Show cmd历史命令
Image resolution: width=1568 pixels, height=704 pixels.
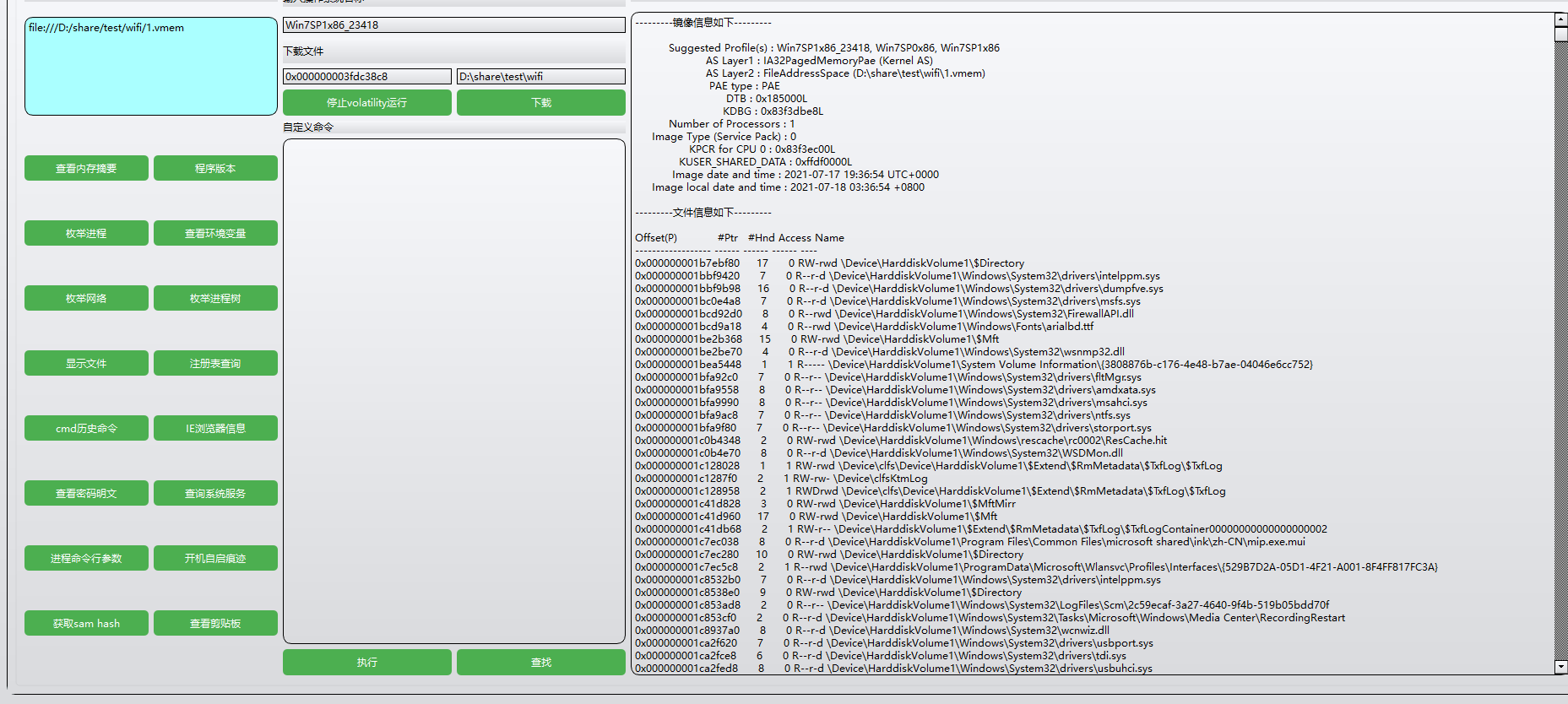tap(86, 428)
